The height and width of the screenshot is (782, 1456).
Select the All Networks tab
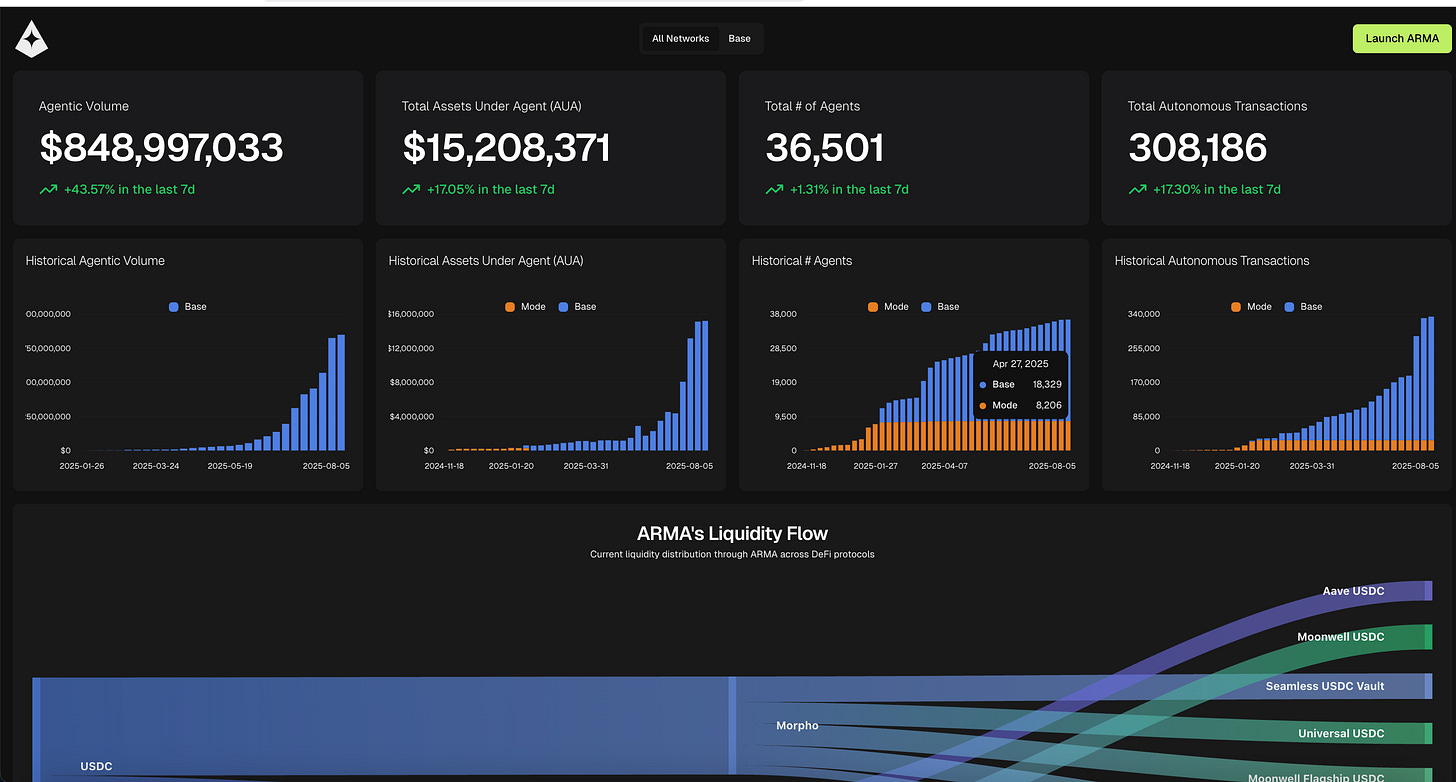tap(680, 39)
